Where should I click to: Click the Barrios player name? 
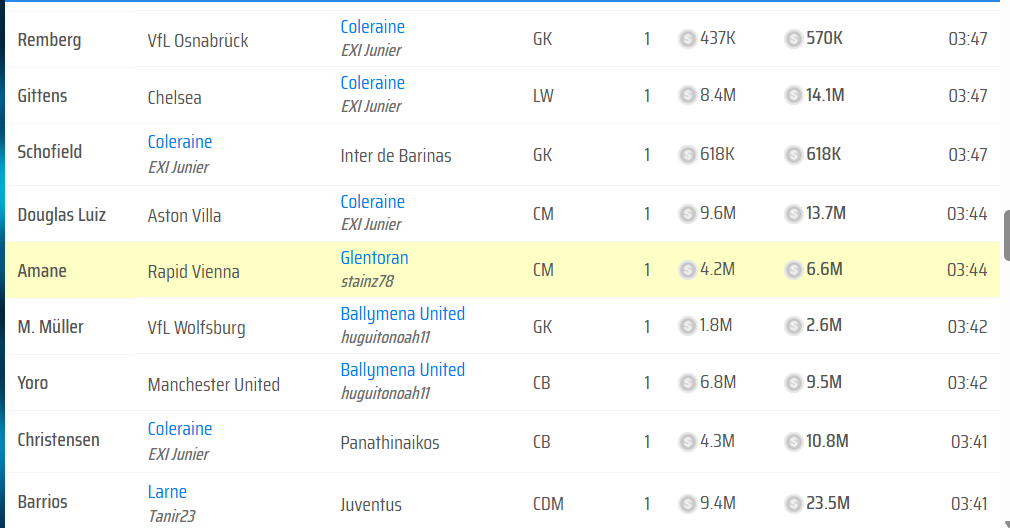[40, 503]
